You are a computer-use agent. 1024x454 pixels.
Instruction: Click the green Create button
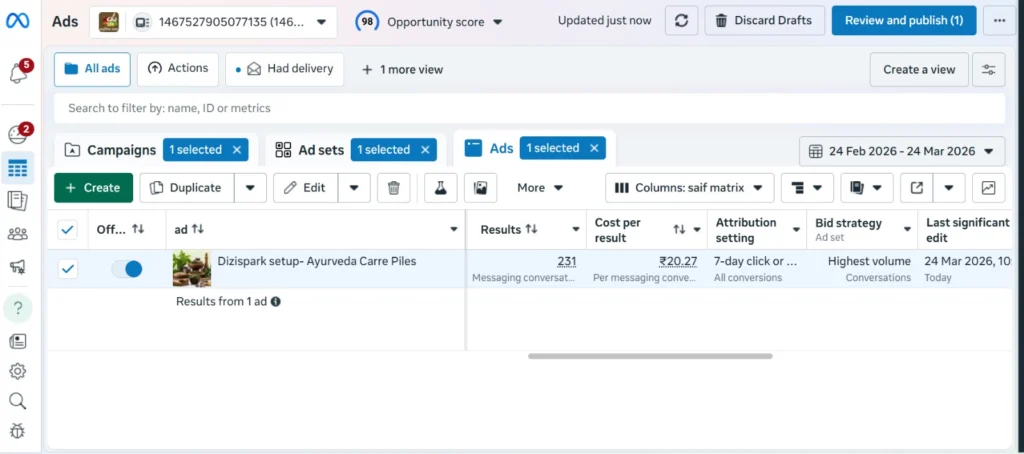[93, 188]
